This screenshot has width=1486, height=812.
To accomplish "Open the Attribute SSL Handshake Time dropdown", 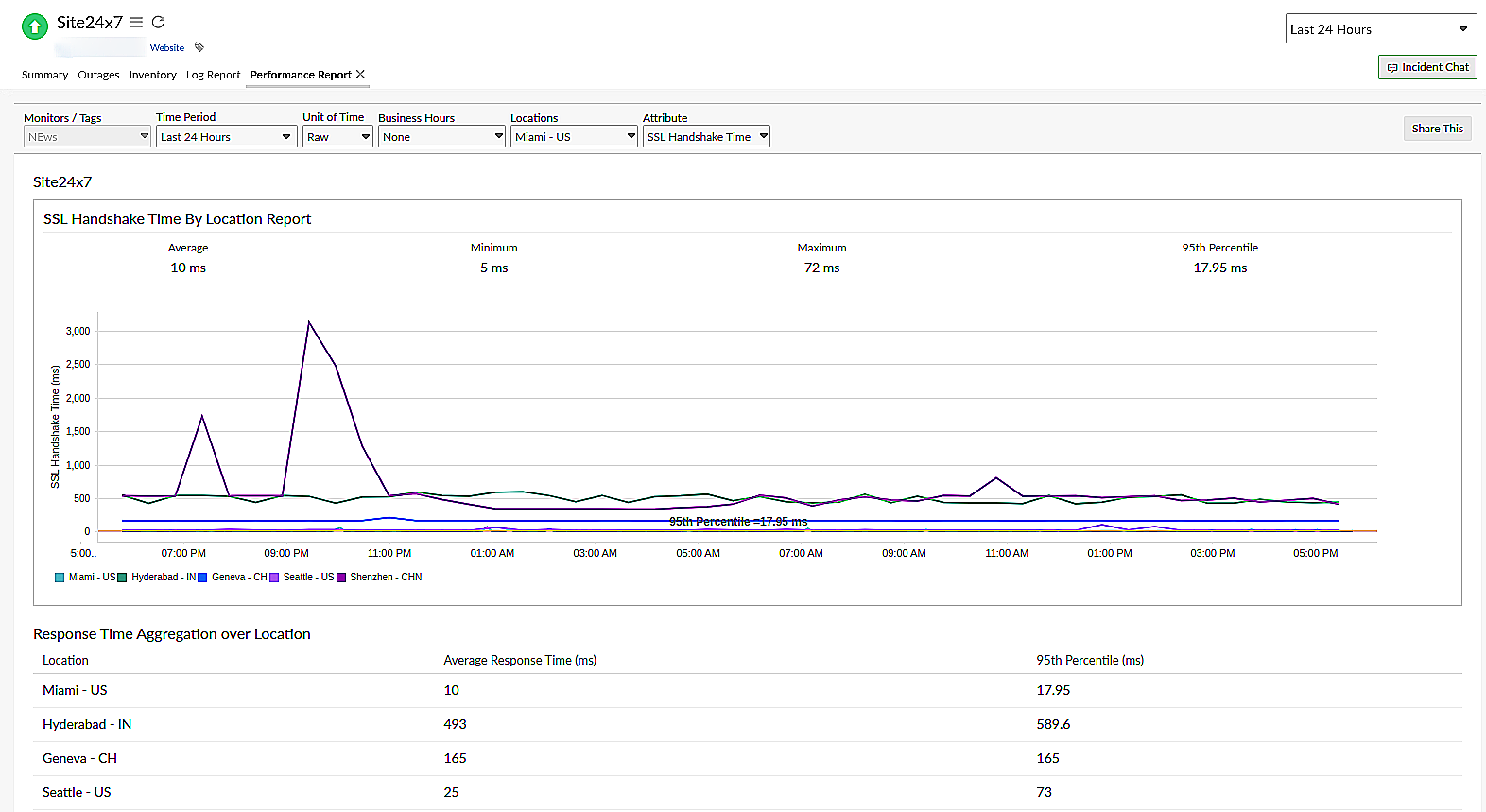I will click(706, 137).
